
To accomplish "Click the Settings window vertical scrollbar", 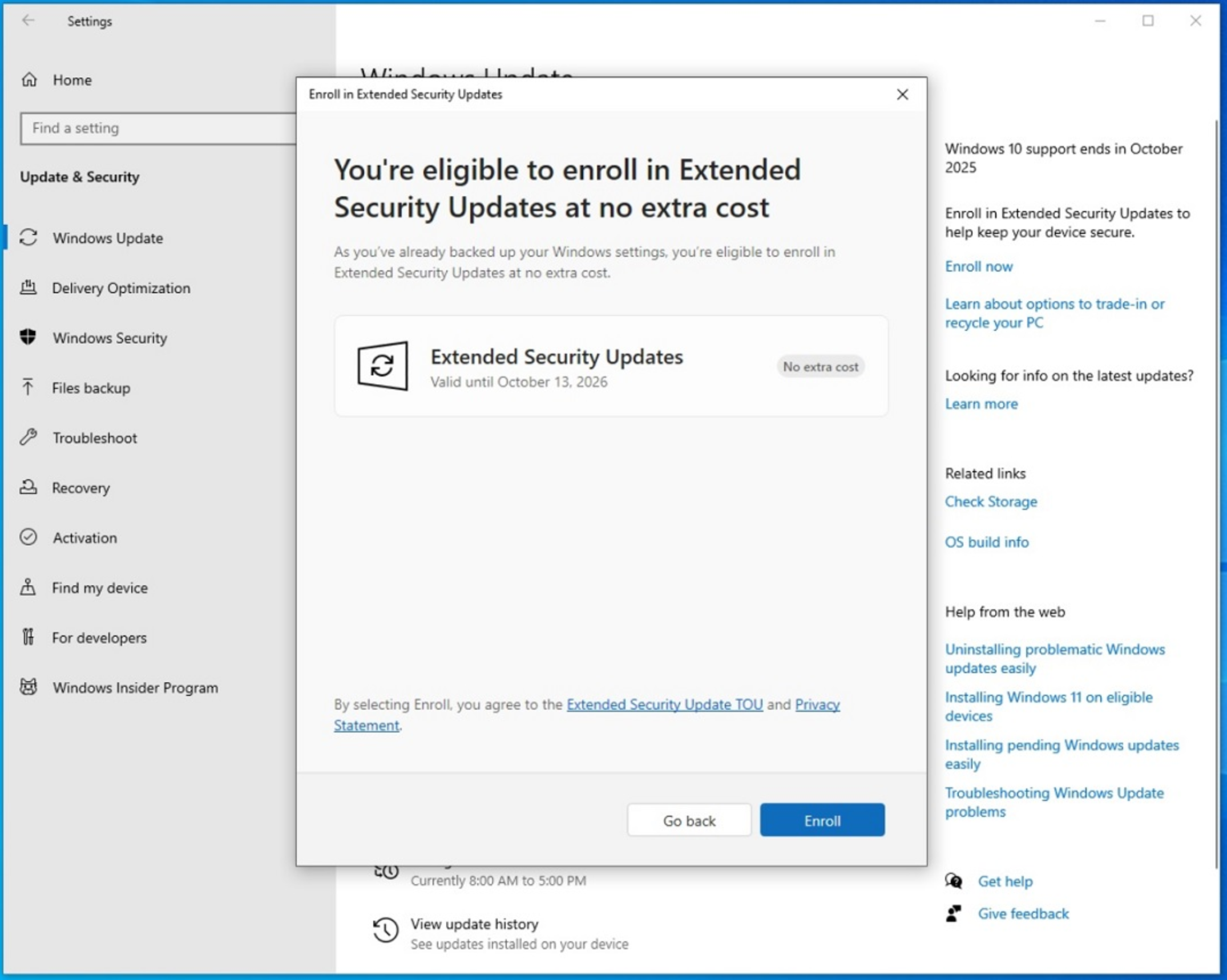I will [1216, 493].
